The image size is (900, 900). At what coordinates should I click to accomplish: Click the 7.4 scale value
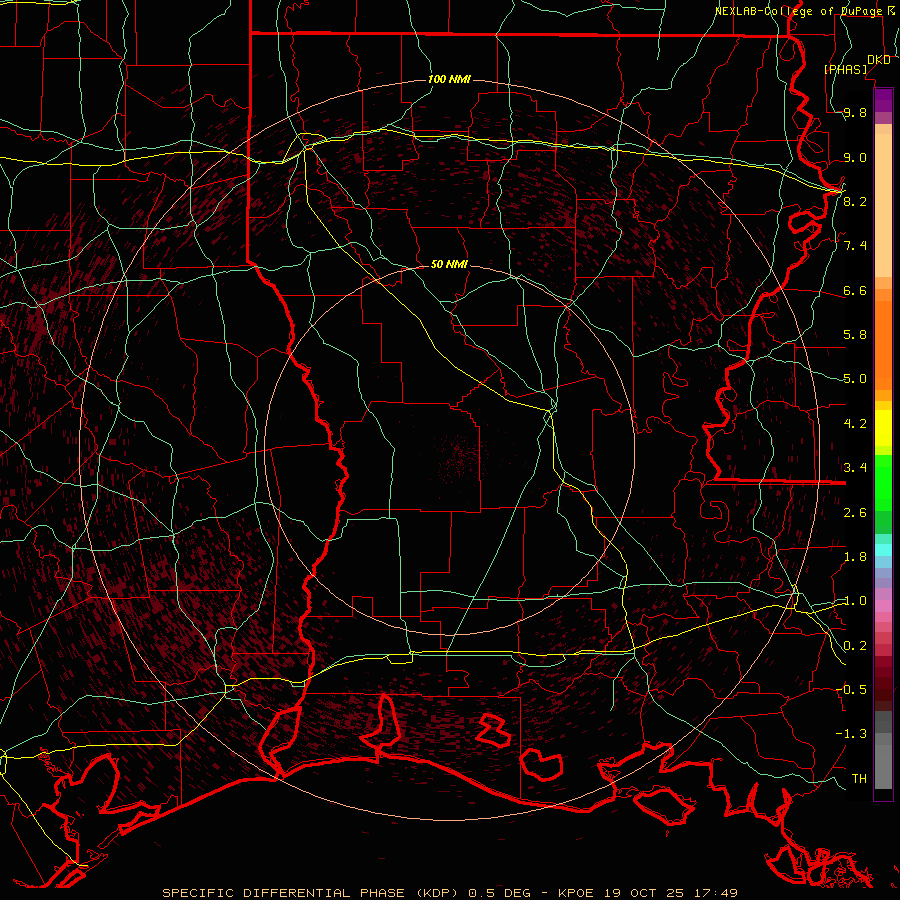(x=855, y=246)
